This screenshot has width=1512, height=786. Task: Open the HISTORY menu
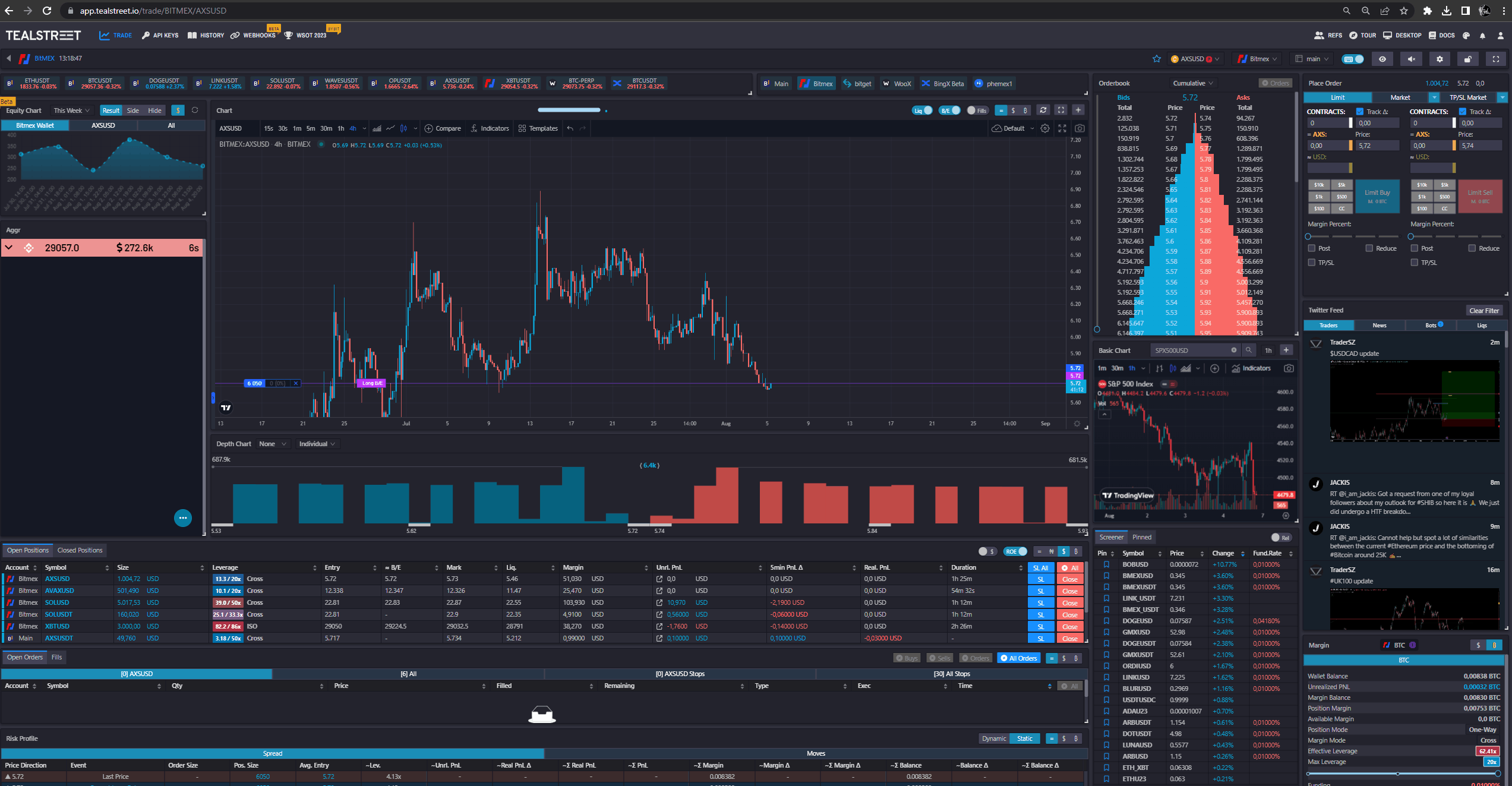click(x=206, y=36)
